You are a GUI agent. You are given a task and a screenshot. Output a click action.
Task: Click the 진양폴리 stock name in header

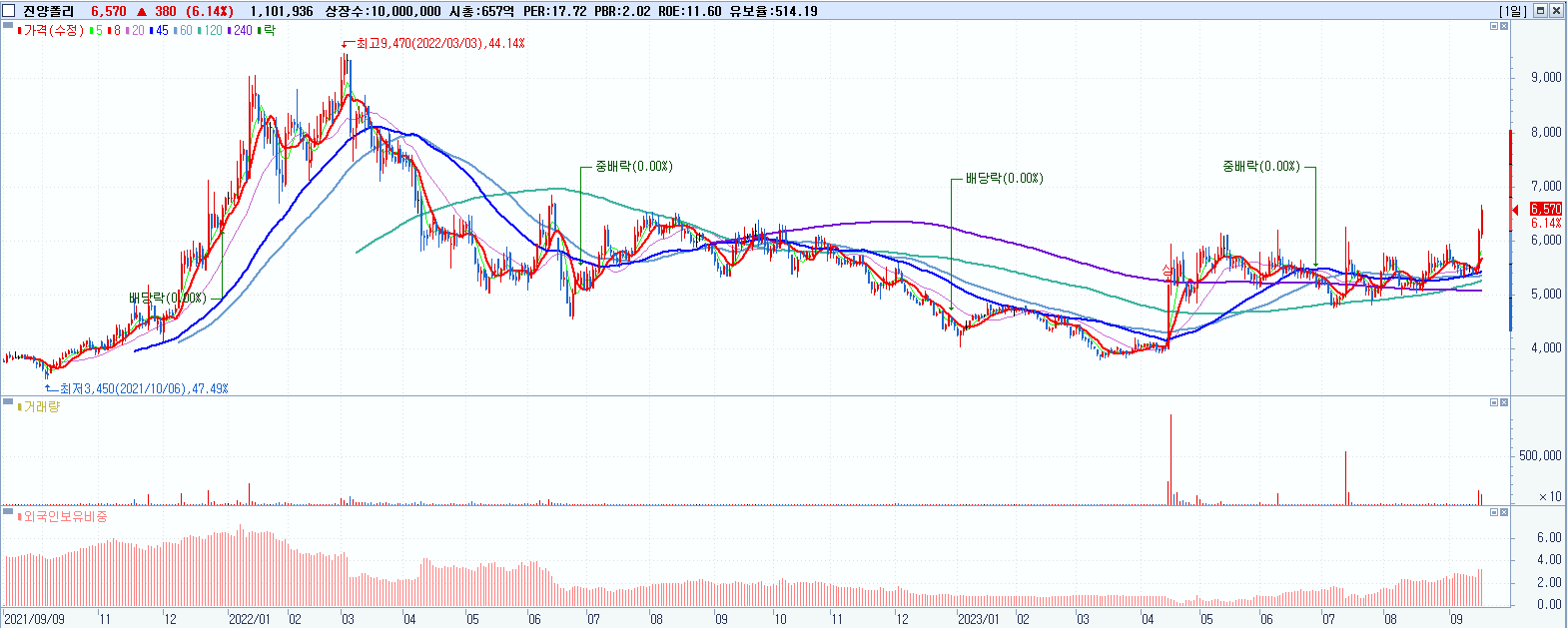pyautogui.click(x=48, y=11)
